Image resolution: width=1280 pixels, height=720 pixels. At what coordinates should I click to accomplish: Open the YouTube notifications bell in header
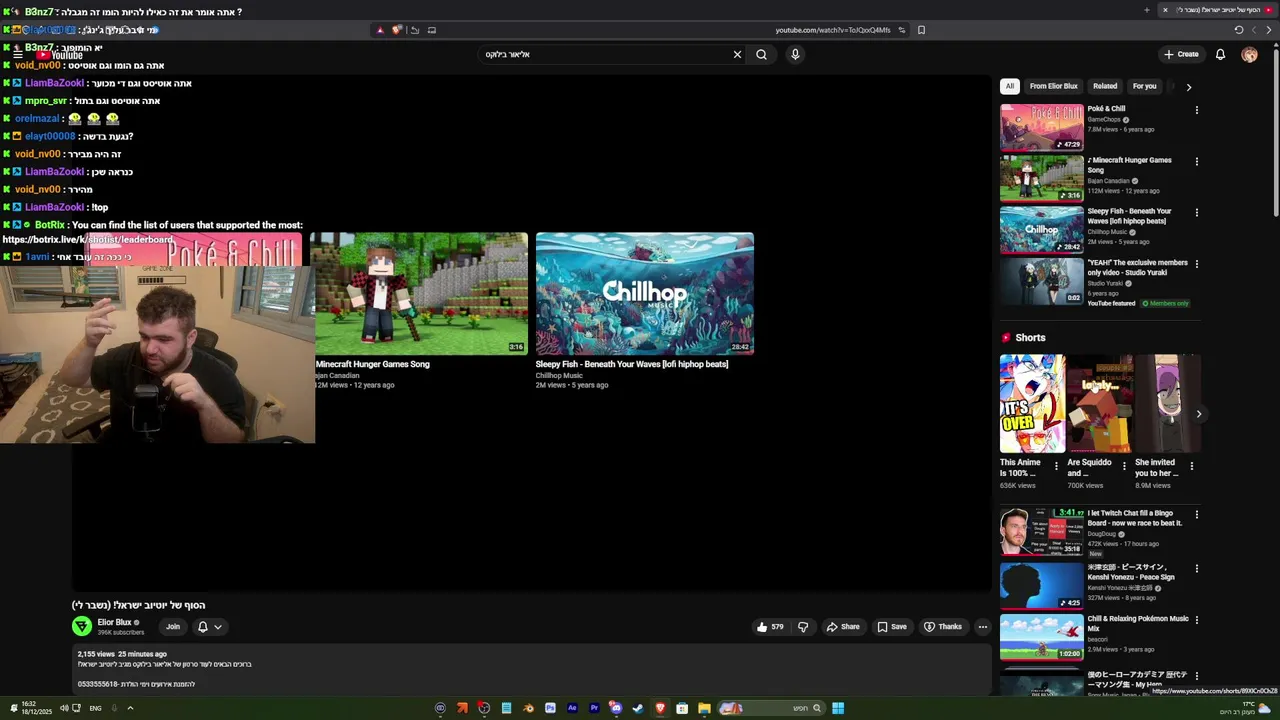click(1220, 54)
